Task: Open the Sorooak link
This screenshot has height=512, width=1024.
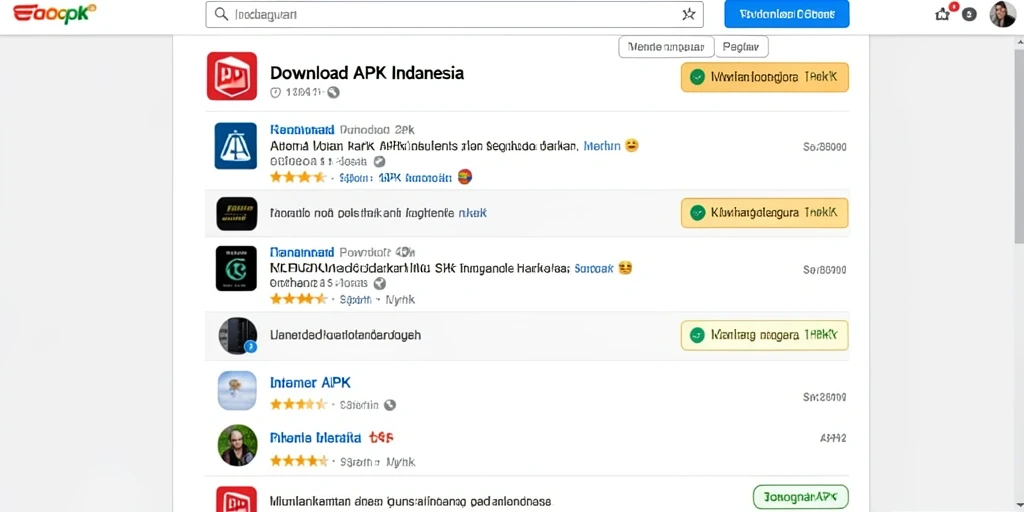Action: point(594,268)
